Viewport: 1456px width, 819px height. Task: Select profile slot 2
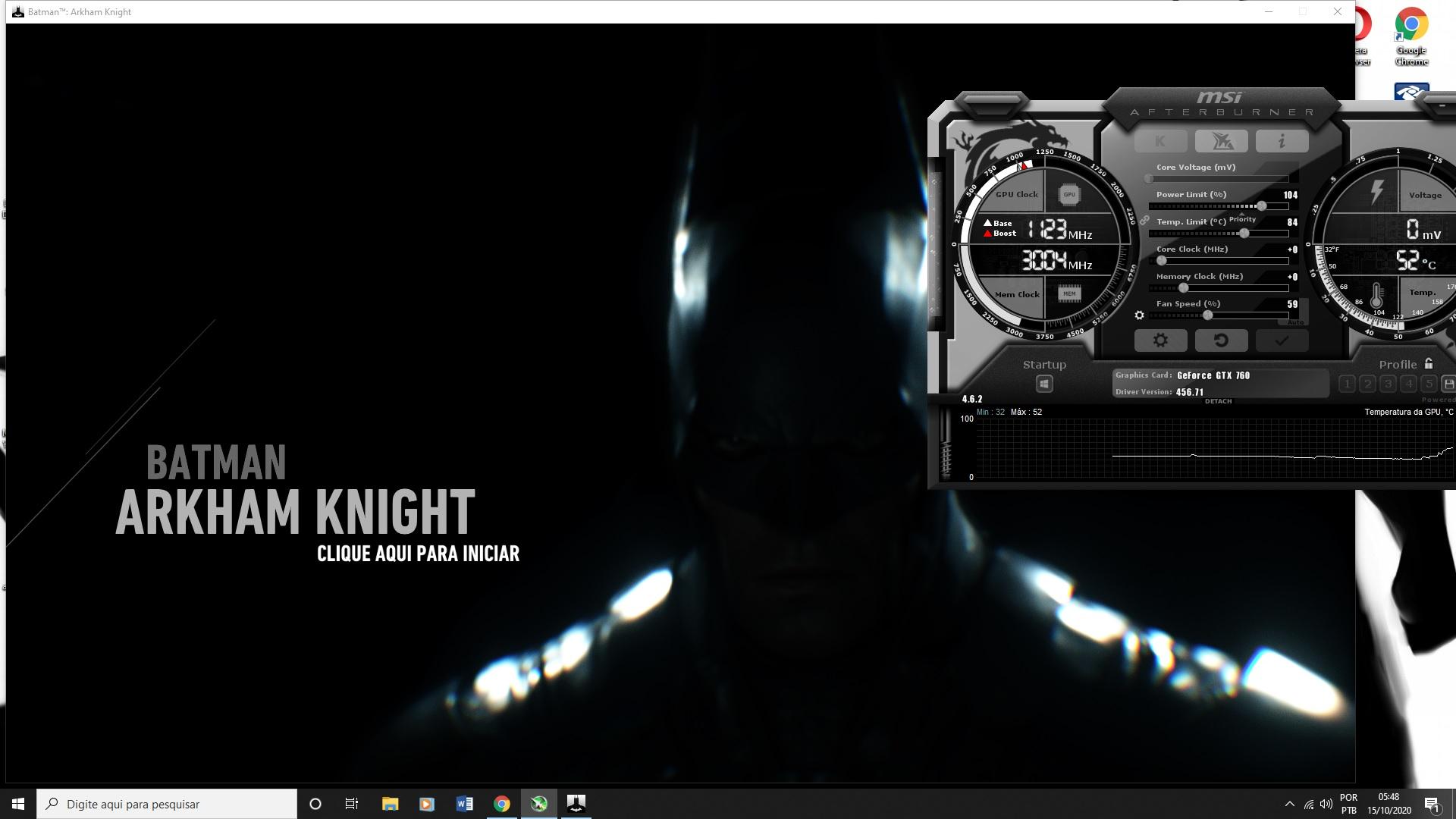[x=1367, y=384]
